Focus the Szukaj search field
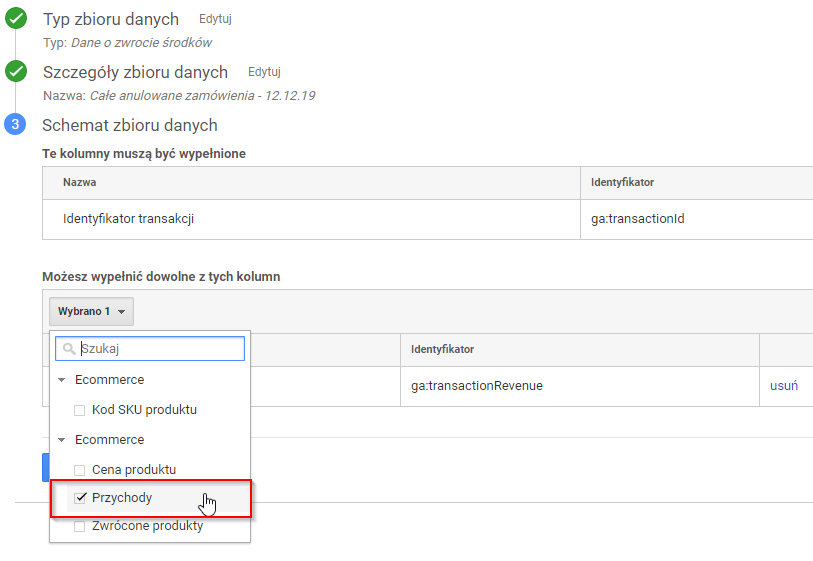 point(150,348)
